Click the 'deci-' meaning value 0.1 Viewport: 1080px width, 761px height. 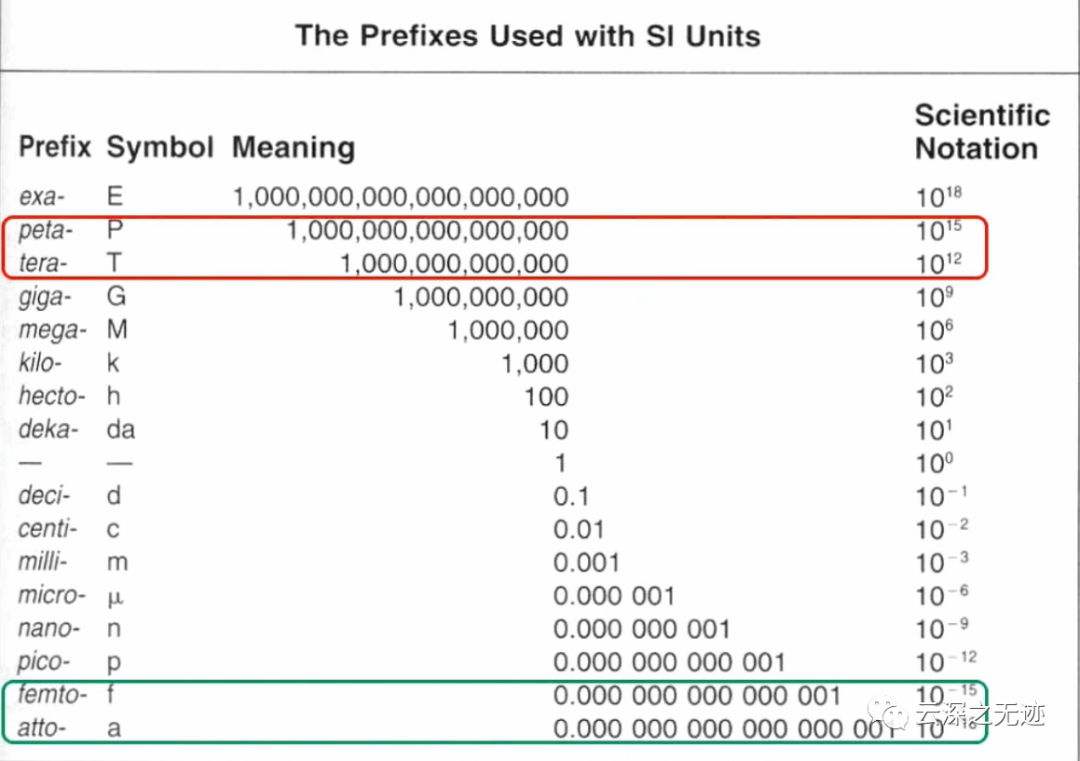[x=571, y=497]
